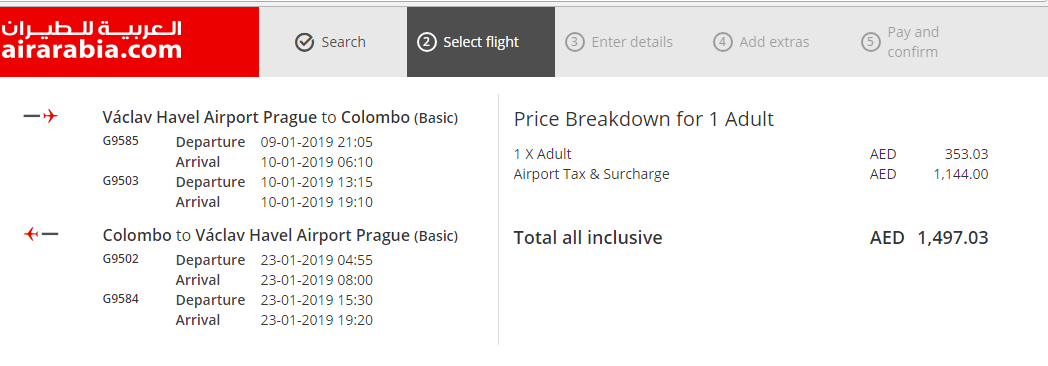Click the outbound flight plane icon

pos(41,117)
